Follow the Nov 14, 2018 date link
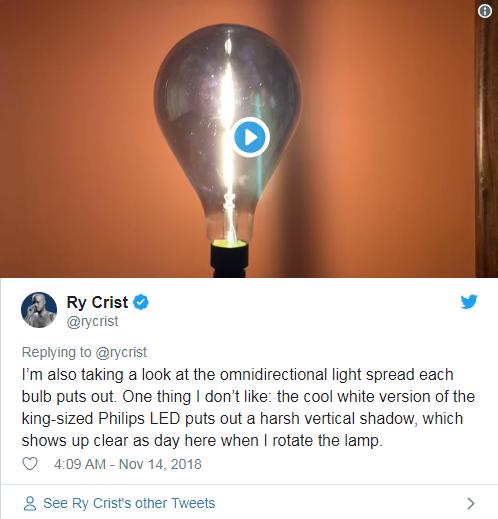498x519 pixels. pos(160,464)
